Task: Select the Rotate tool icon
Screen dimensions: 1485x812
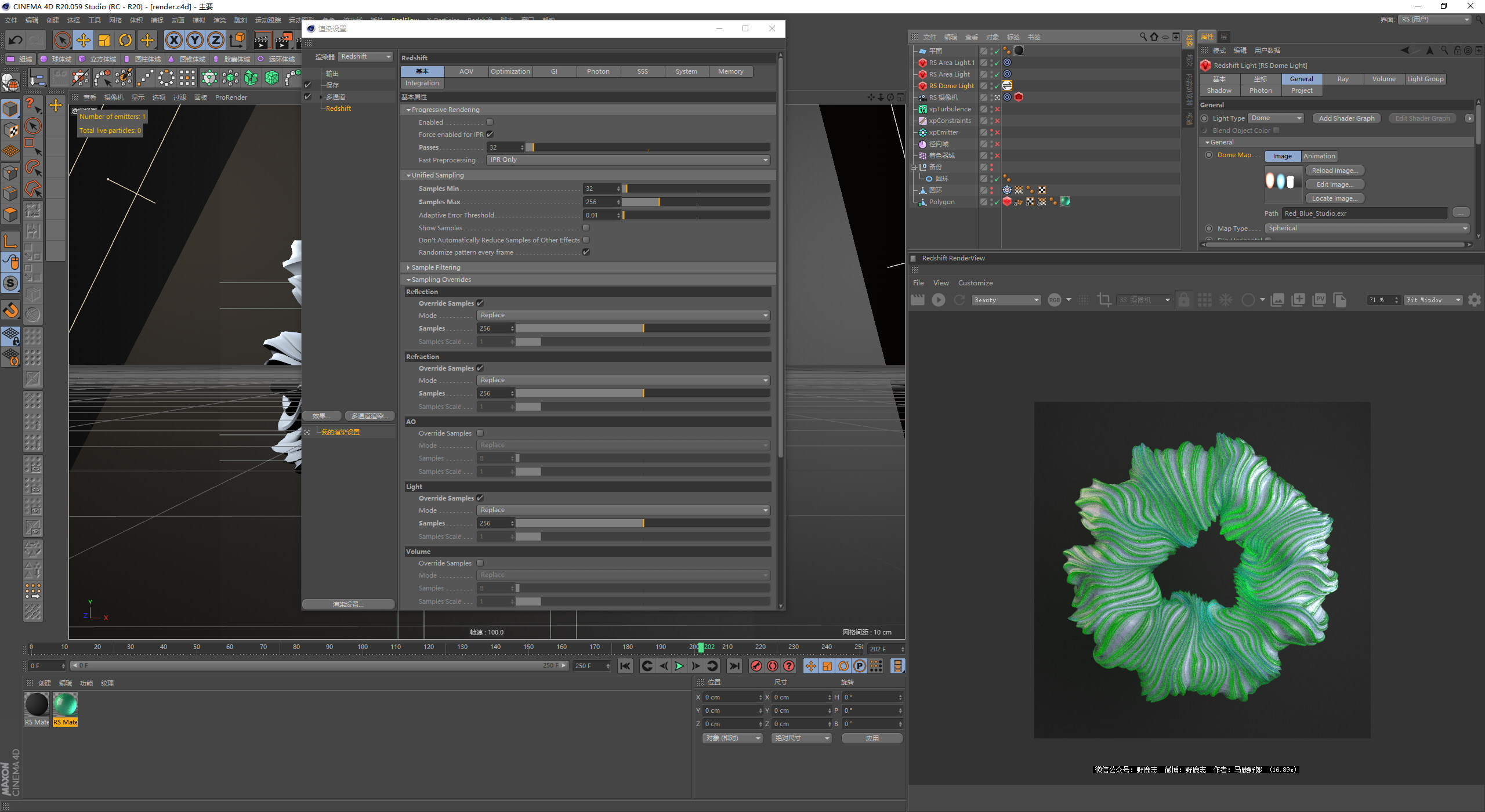Action: (125, 40)
